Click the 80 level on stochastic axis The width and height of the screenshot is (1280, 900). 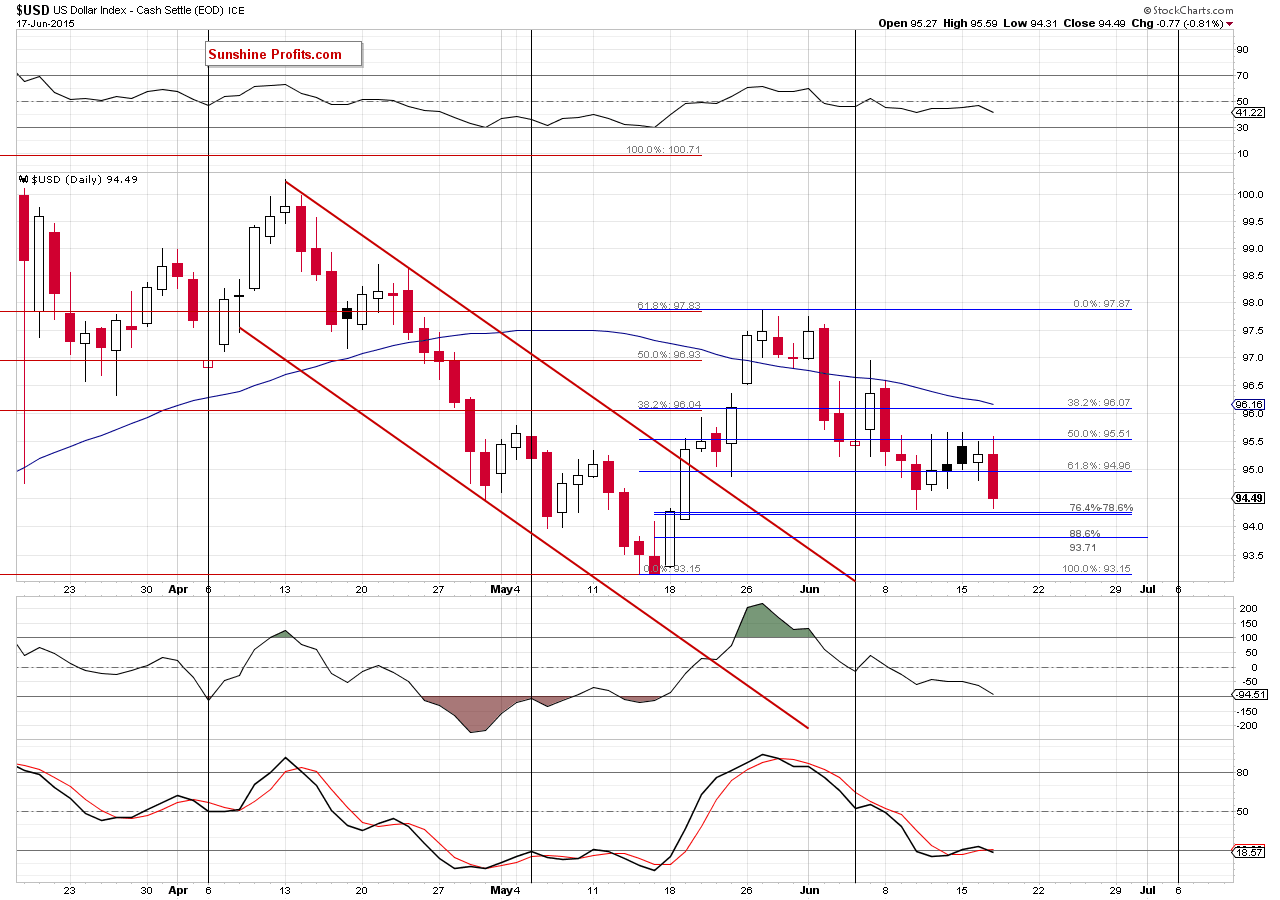point(1244,772)
